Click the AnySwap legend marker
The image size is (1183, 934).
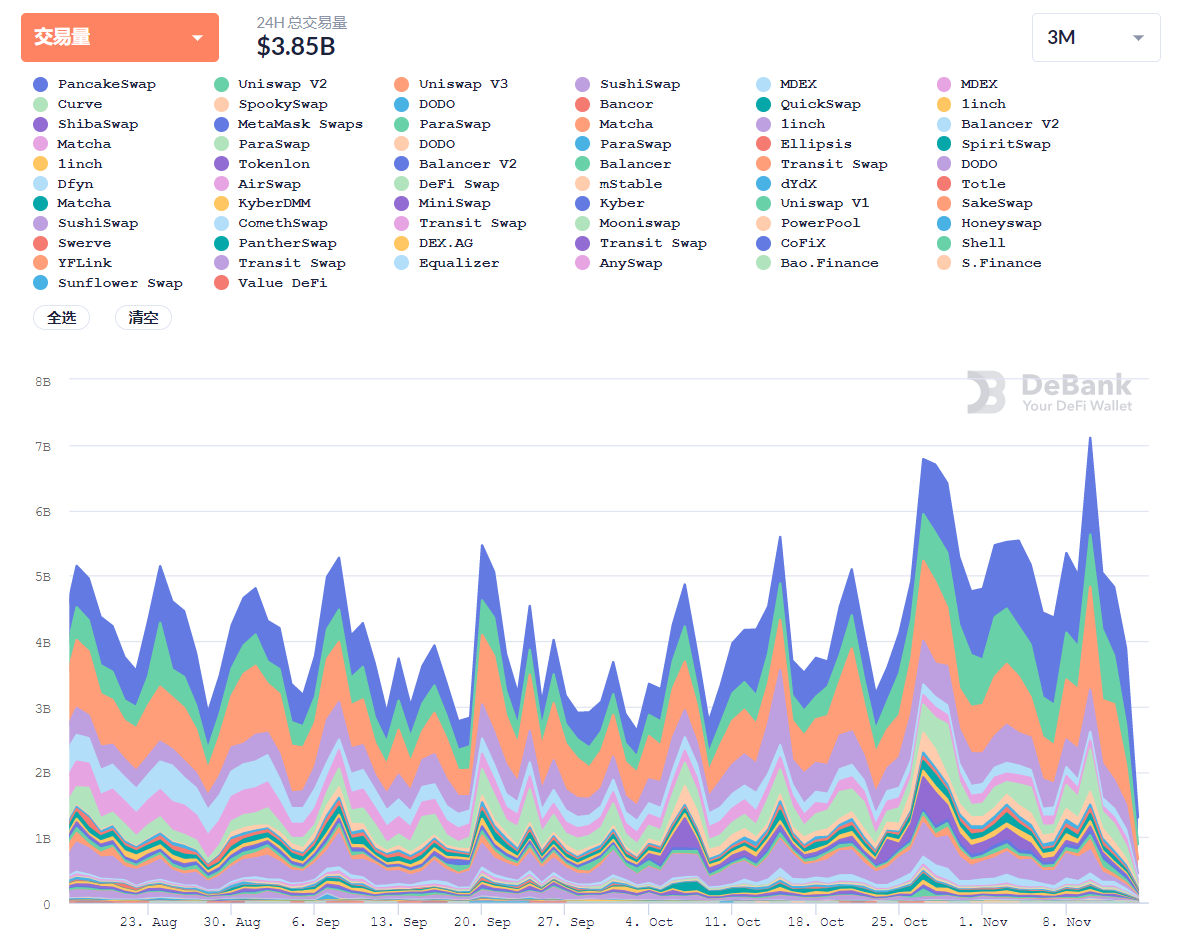(582, 263)
